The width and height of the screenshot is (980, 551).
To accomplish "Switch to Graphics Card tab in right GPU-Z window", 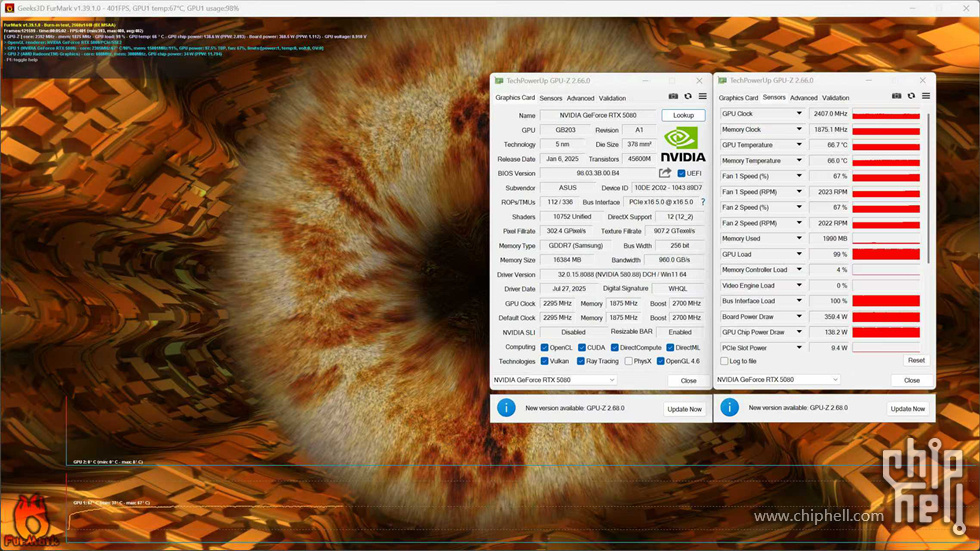I will point(738,97).
